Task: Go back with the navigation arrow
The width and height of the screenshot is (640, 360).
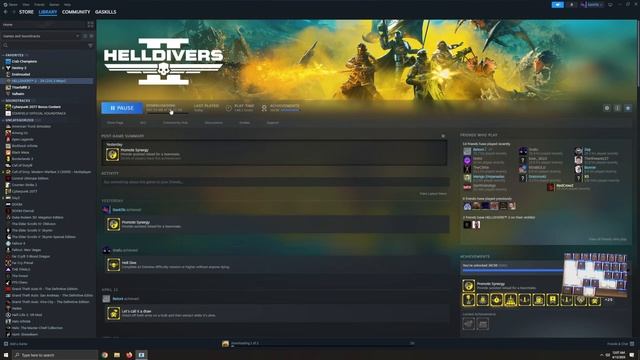Action: (x=6, y=12)
